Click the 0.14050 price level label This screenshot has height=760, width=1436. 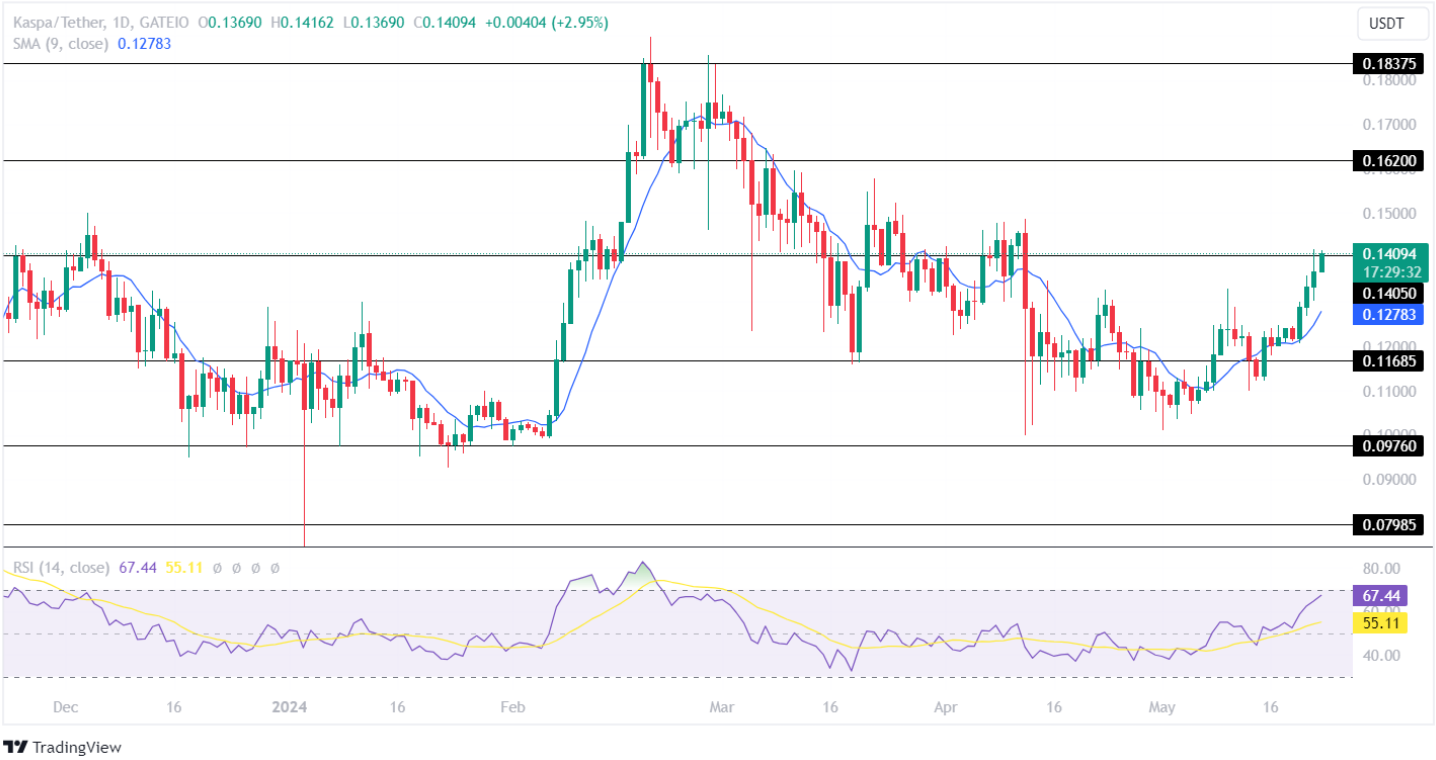point(1388,293)
